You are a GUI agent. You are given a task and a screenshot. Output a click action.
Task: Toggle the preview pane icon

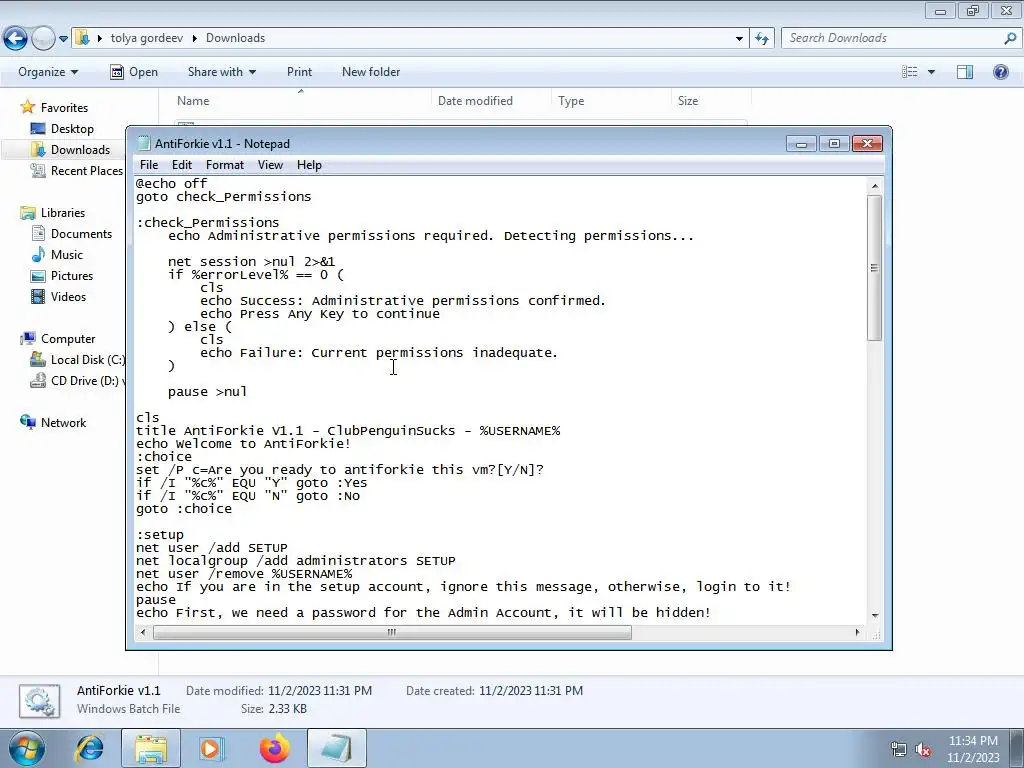[x=965, y=72]
